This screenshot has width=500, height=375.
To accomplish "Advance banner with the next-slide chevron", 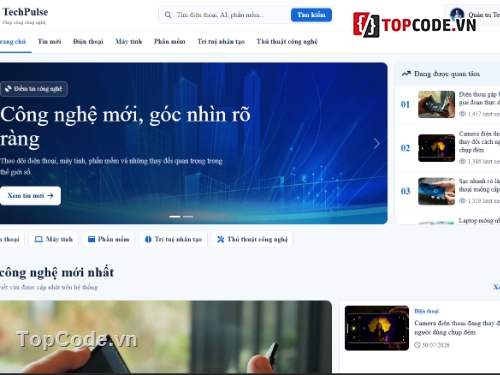I will (377, 144).
